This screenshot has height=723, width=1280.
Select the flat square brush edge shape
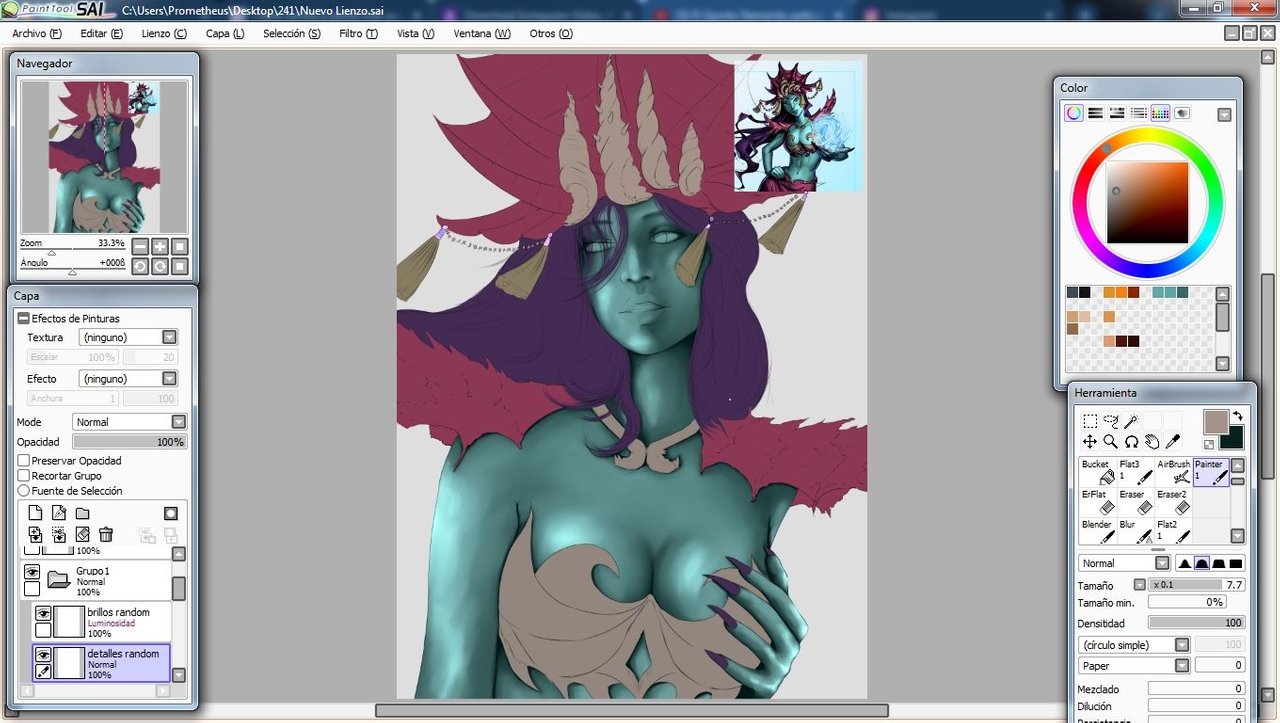click(x=1235, y=563)
